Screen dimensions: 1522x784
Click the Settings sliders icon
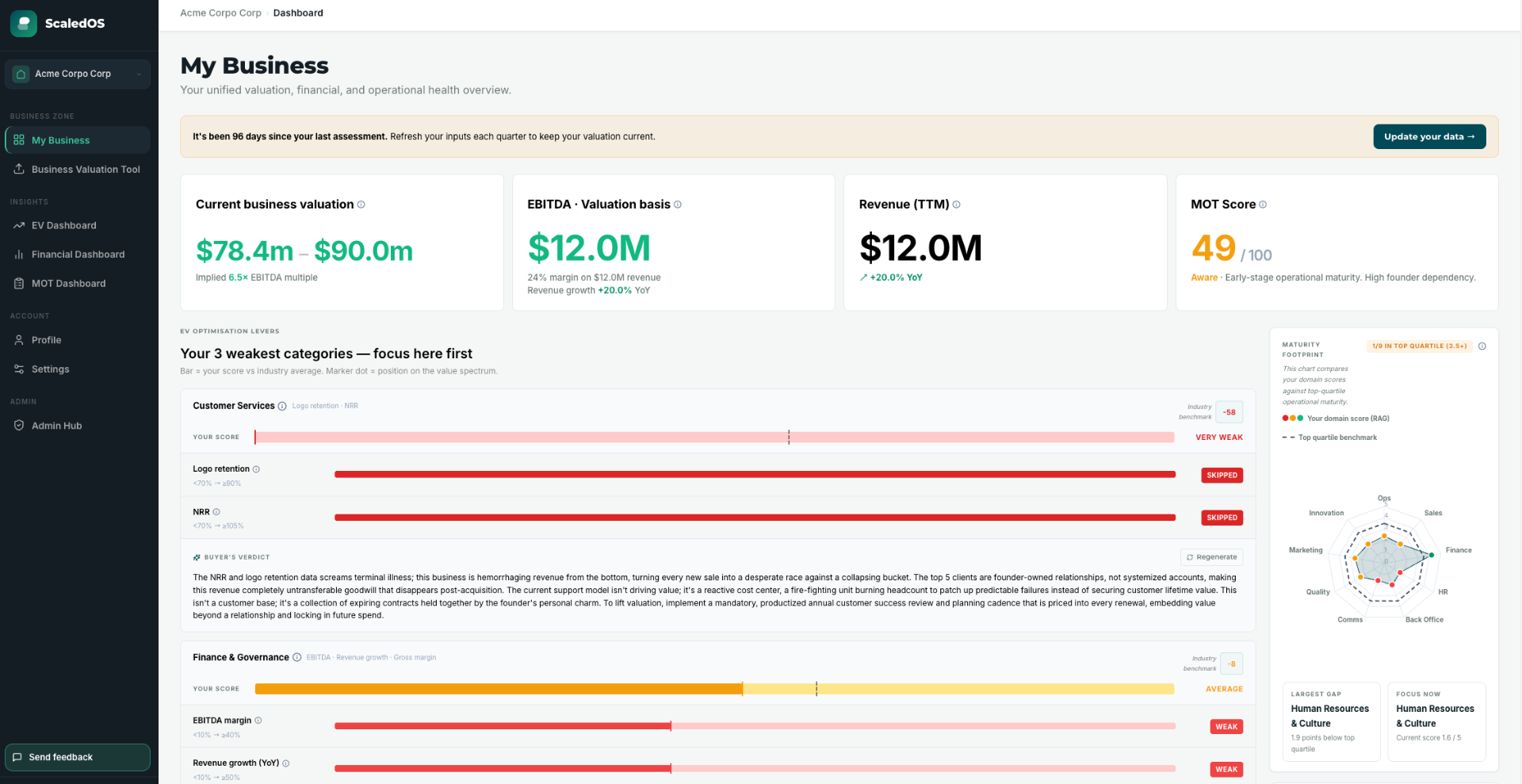click(x=19, y=369)
